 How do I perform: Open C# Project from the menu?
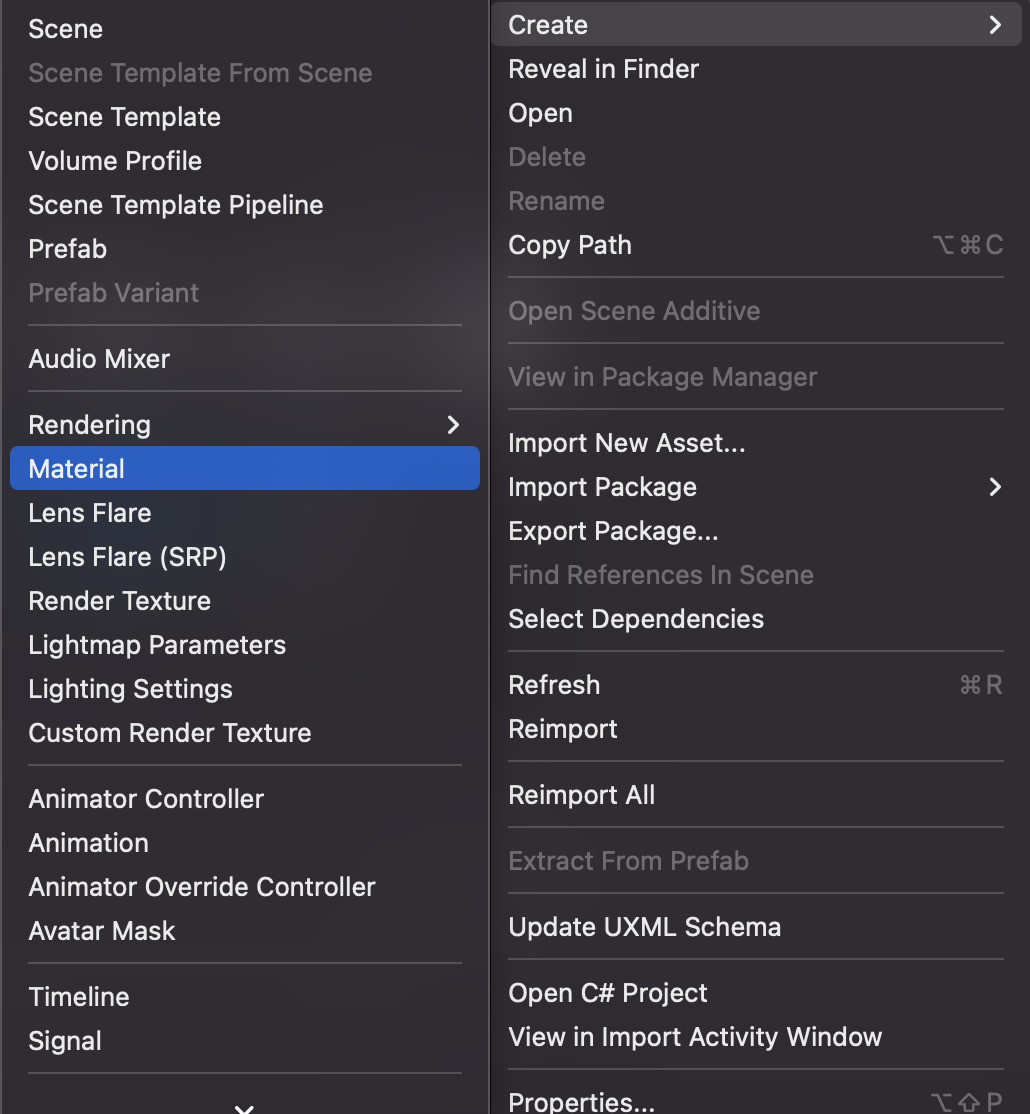(607, 993)
